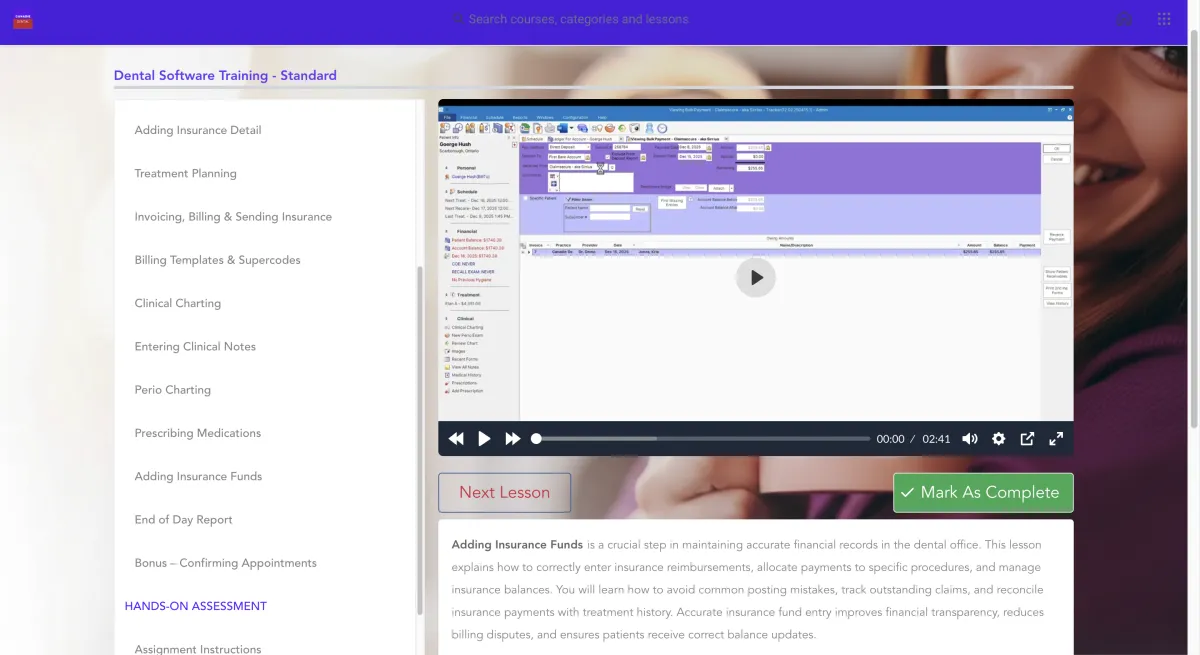Click the search courses field
The width and height of the screenshot is (1200, 655).
point(580,19)
